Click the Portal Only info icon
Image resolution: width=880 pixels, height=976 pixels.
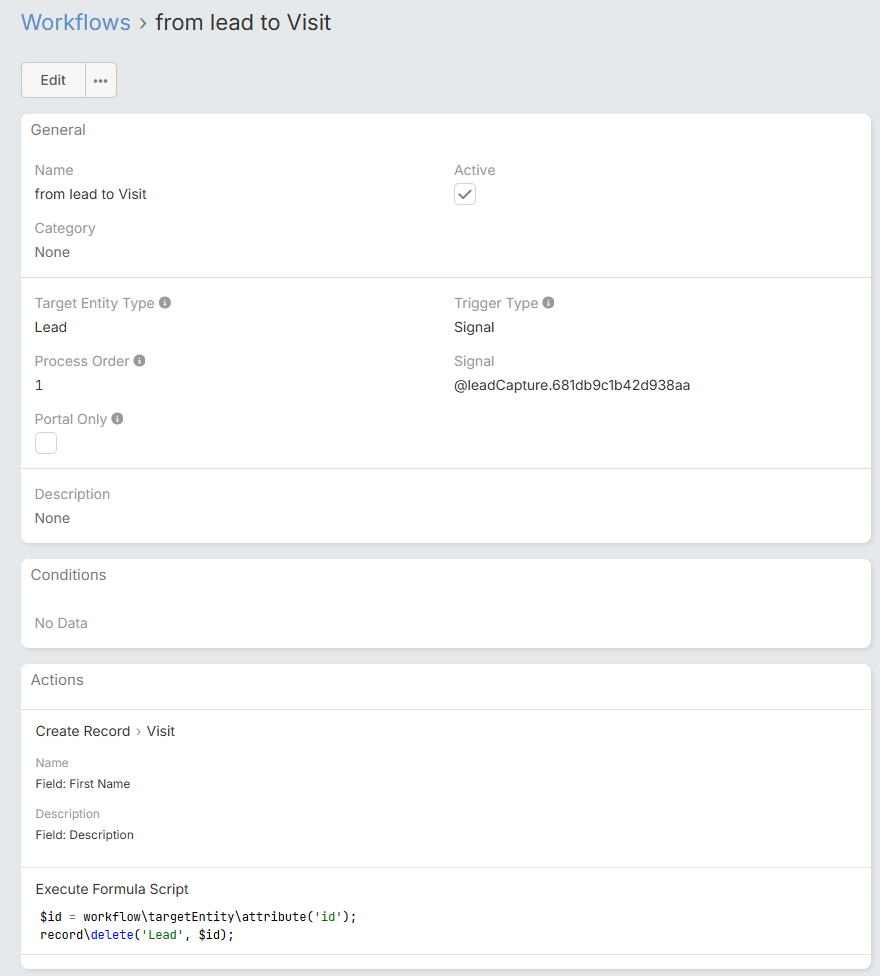[x=118, y=418]
